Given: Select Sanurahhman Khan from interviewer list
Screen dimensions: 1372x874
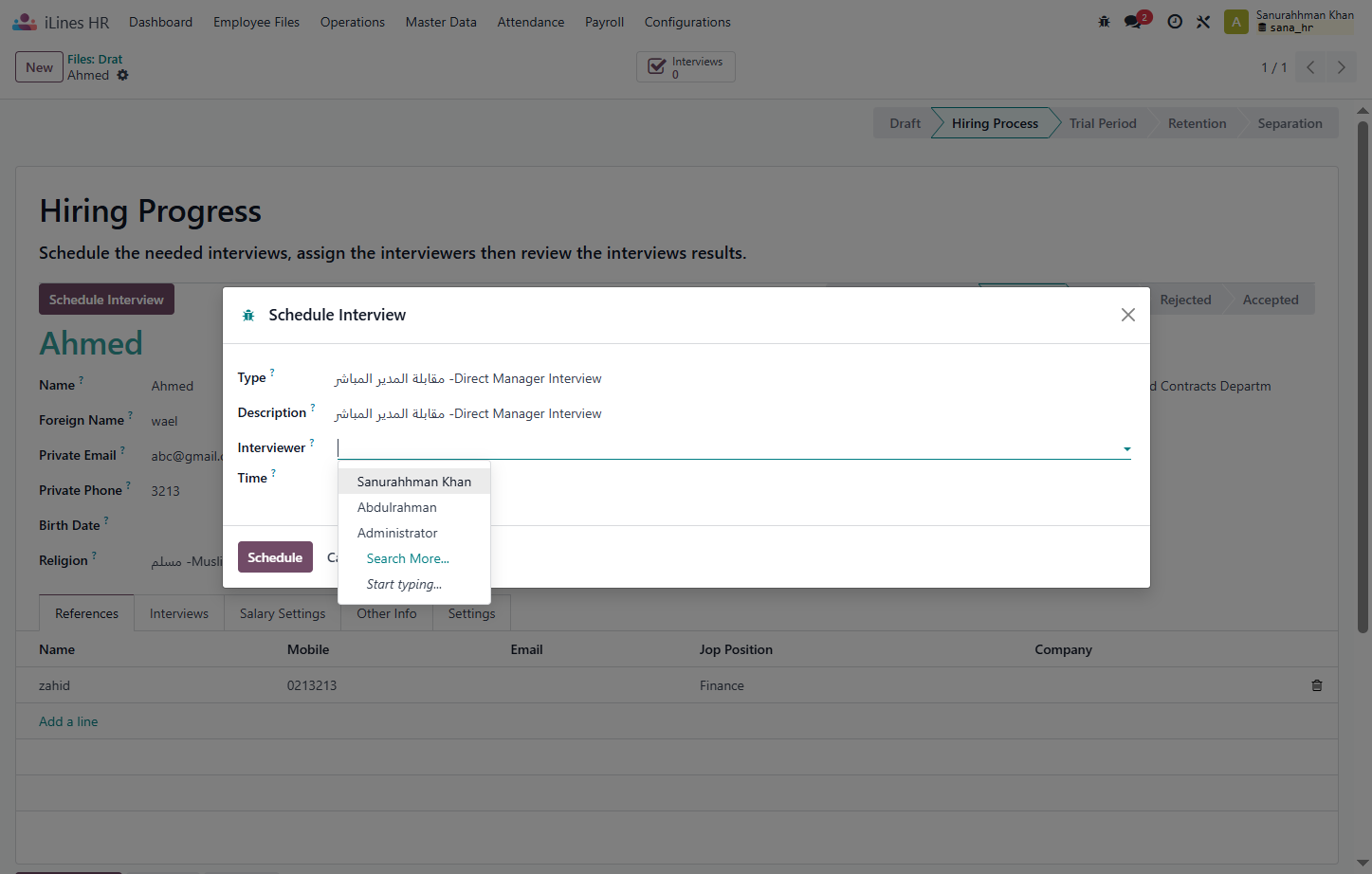Looking at the screenshot, I should pos(414,482).
